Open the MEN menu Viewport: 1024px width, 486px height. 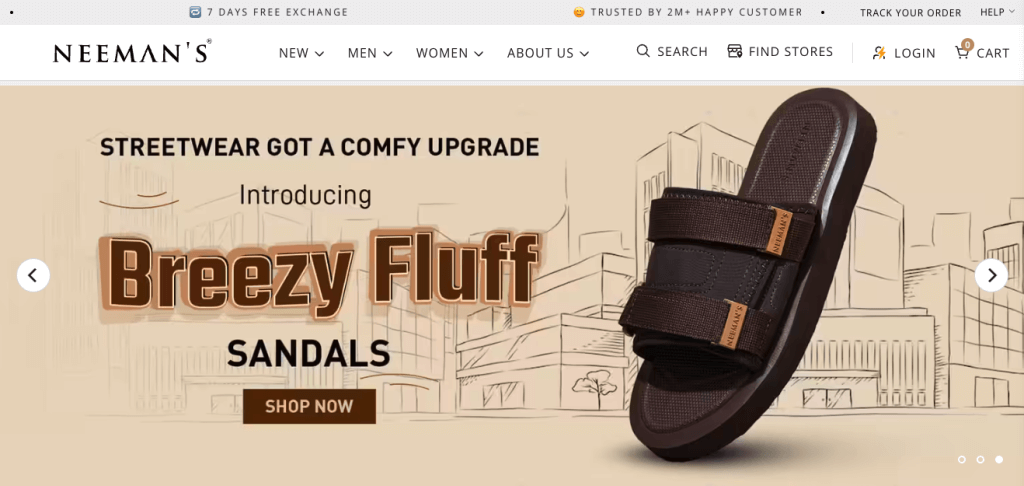370,53
